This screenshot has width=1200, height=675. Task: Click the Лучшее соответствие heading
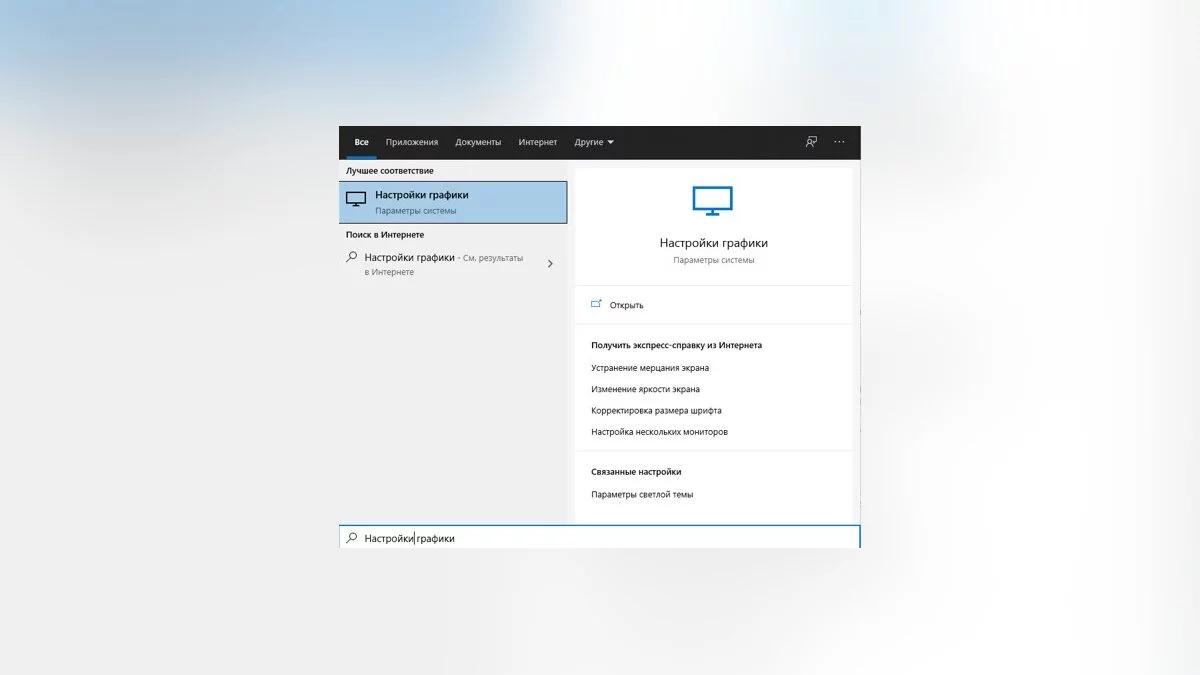390,171
